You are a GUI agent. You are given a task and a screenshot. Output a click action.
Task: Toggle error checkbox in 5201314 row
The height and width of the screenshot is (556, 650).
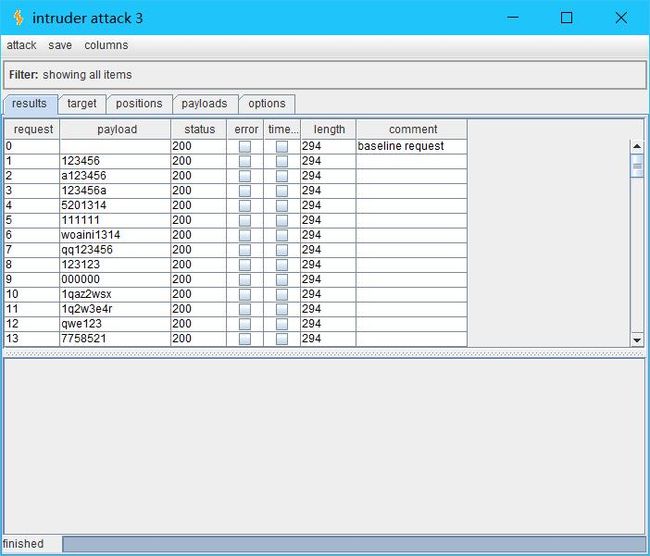245,206
